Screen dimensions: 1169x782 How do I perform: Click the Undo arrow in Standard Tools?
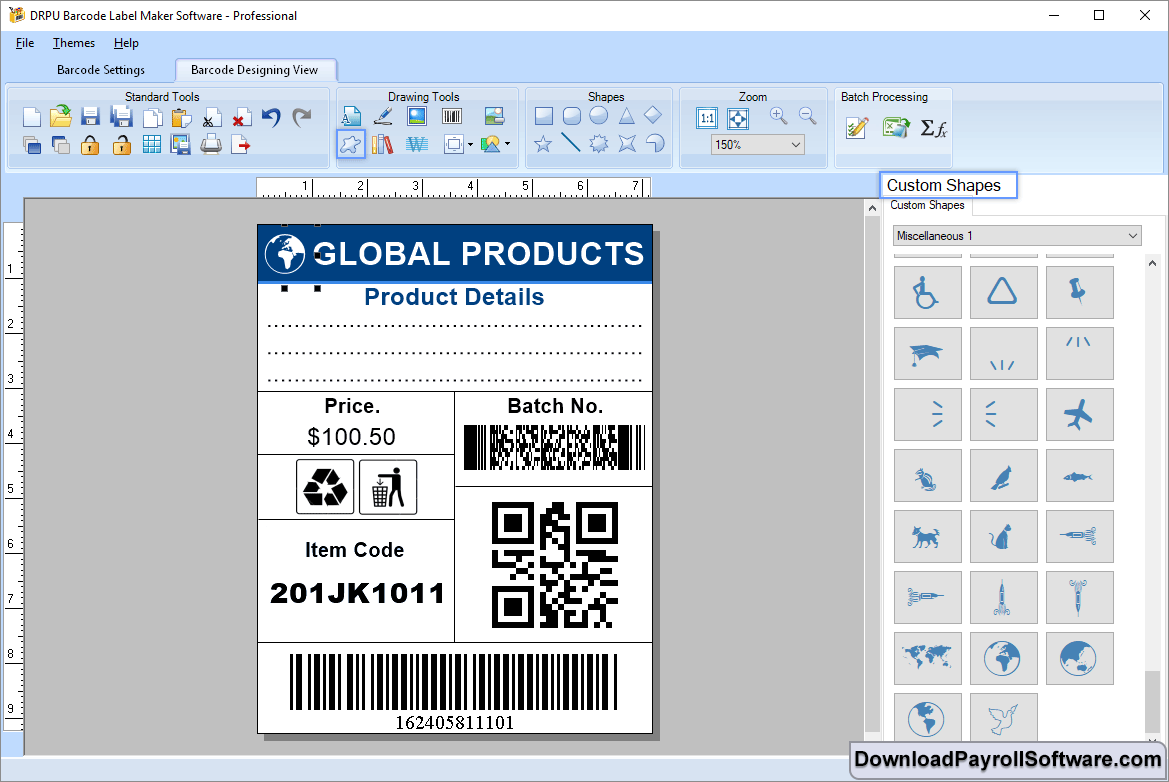[271, 118]
